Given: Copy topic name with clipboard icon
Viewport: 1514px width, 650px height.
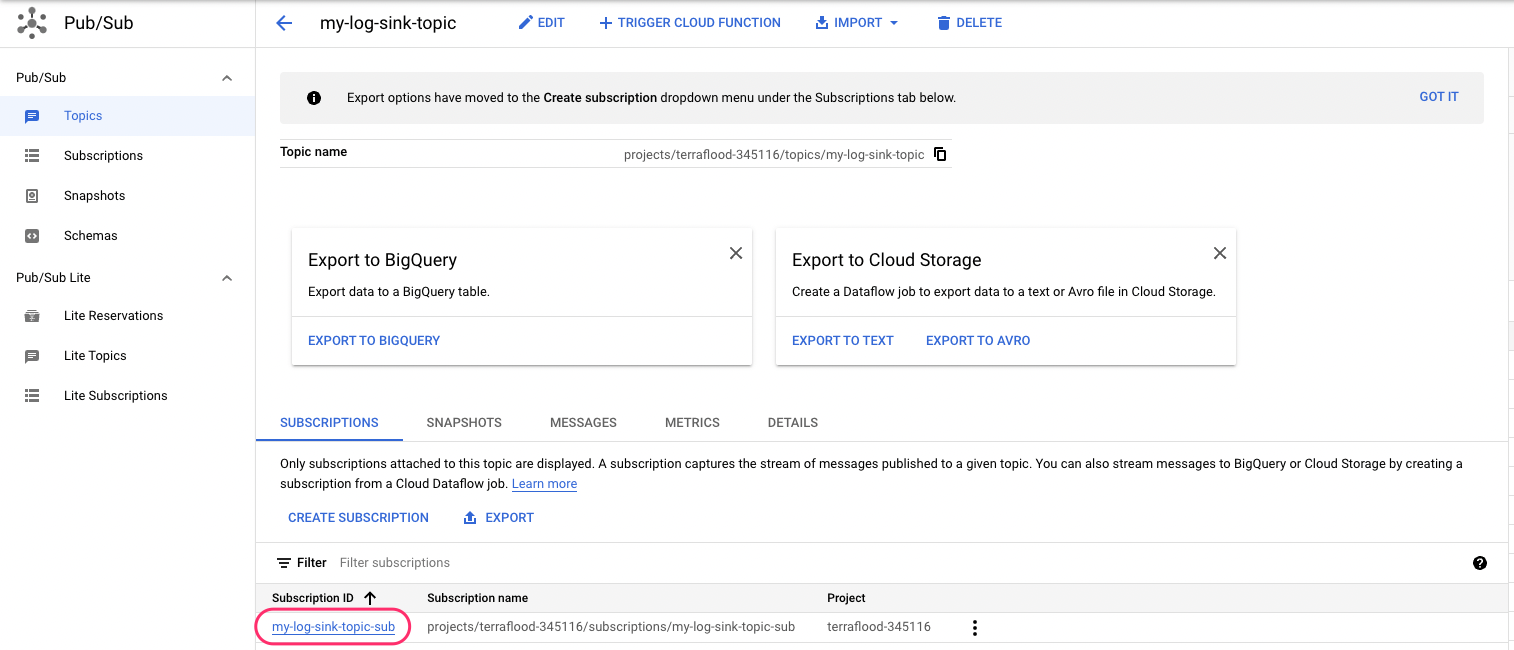Looking at the screenshot, I should 940,154.
